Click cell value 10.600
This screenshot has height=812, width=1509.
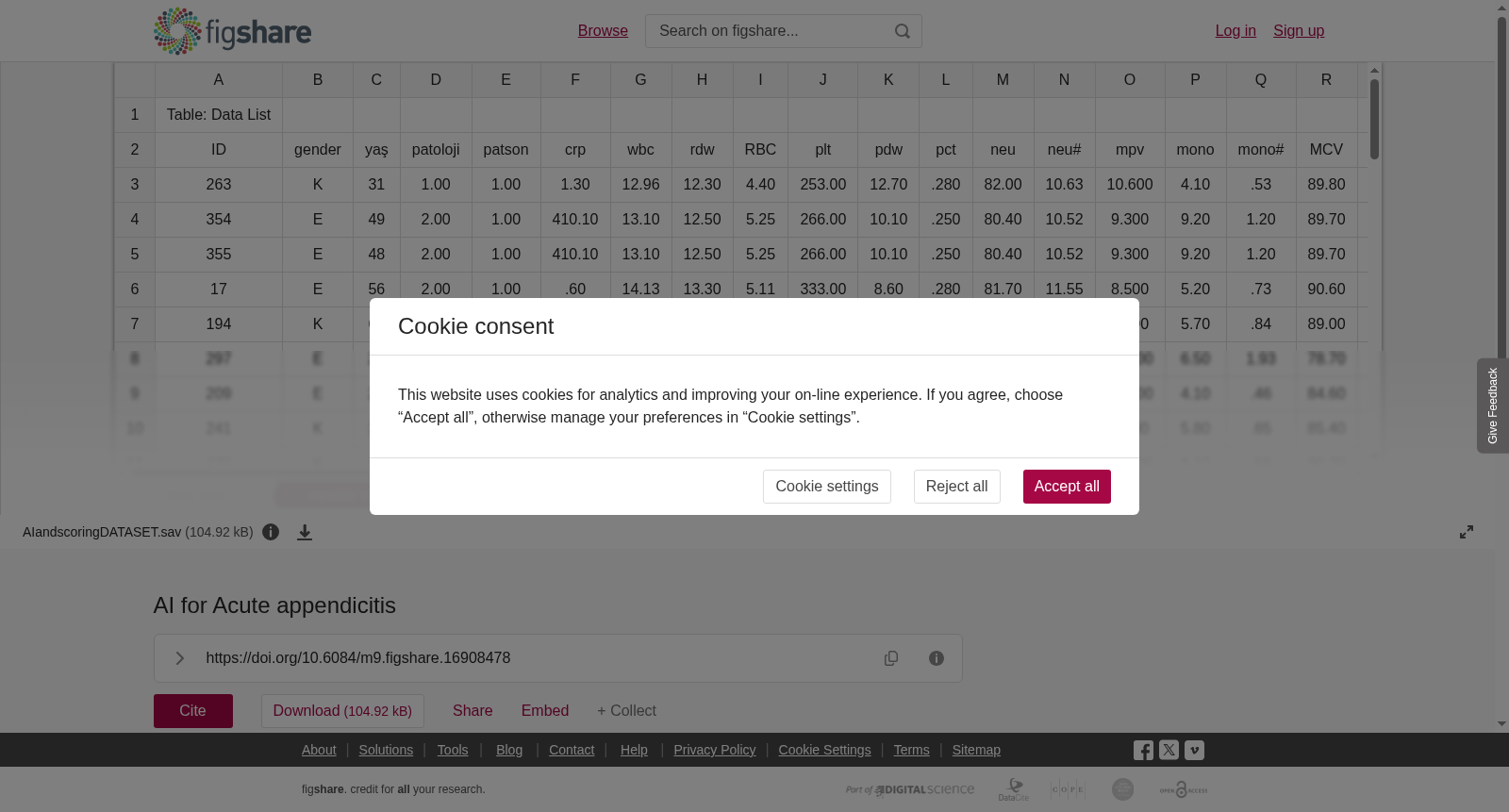(1130, 185)
